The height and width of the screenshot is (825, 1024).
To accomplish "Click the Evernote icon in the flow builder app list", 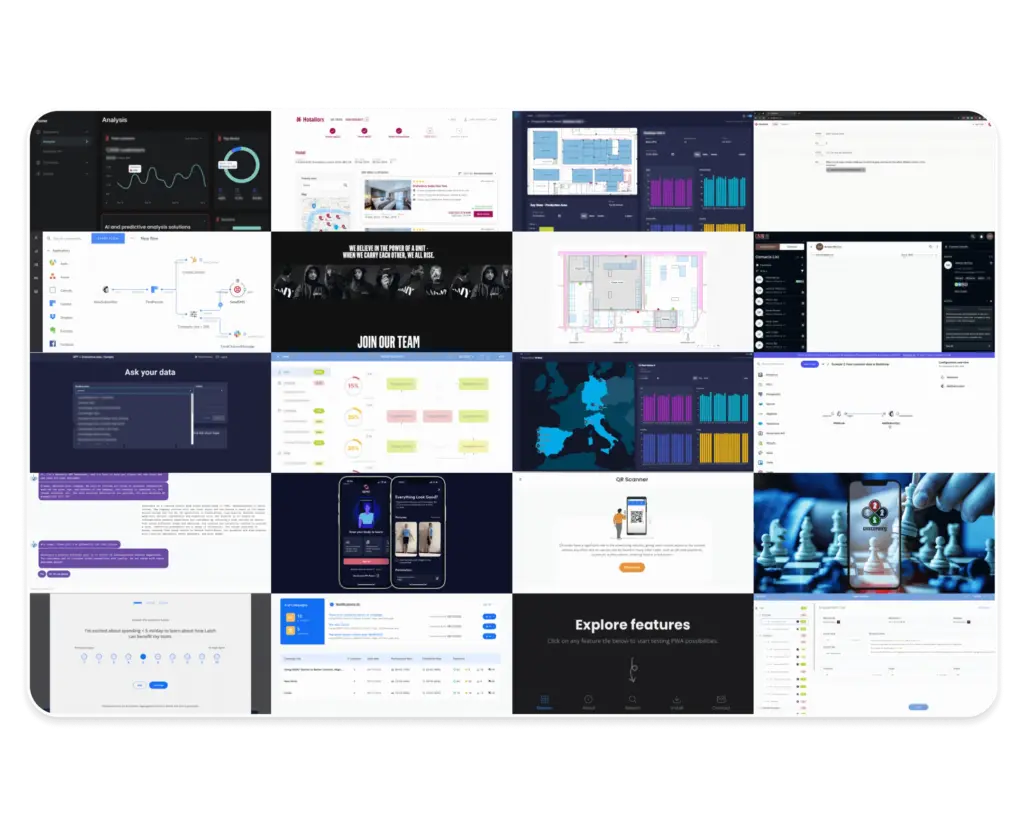I will coord(53,331).
